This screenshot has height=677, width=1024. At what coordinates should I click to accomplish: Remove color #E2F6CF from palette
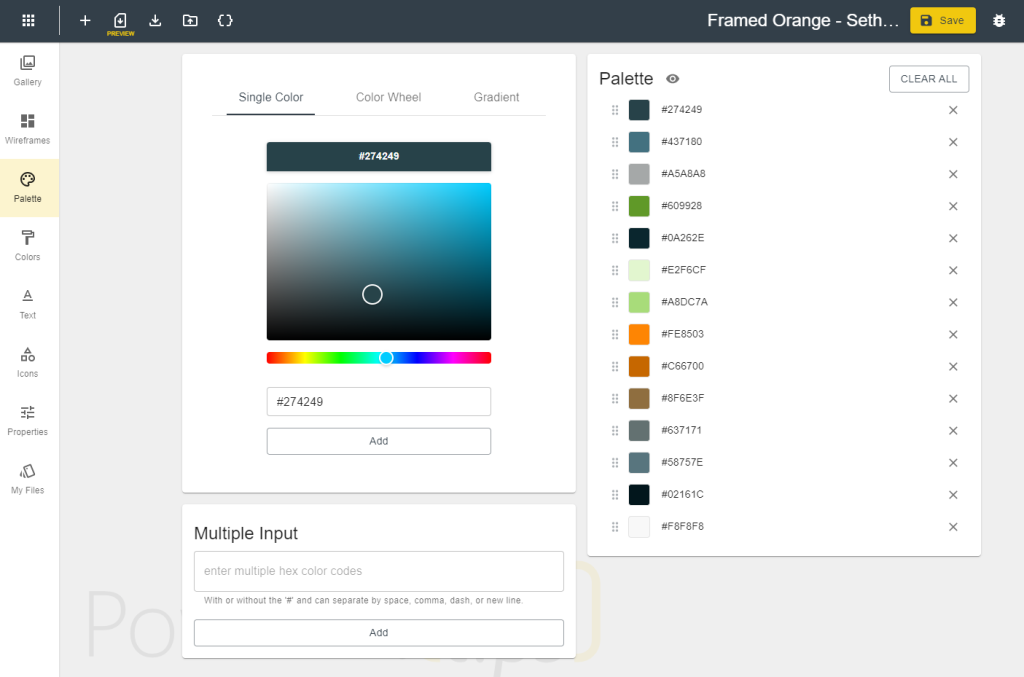953,270
